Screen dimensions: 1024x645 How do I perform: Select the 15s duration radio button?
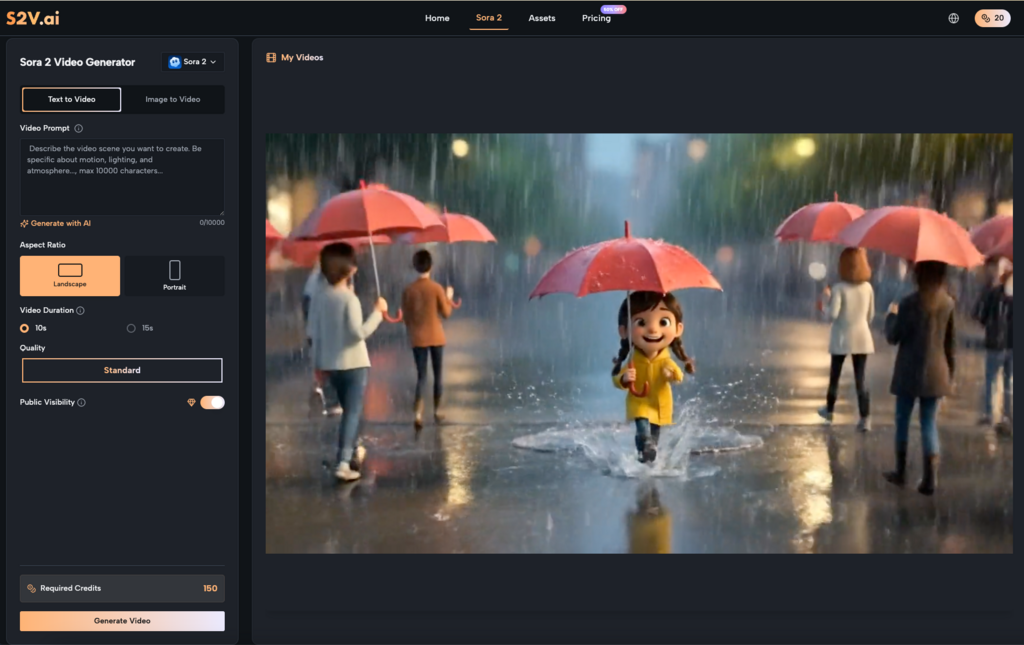(131, 328)
